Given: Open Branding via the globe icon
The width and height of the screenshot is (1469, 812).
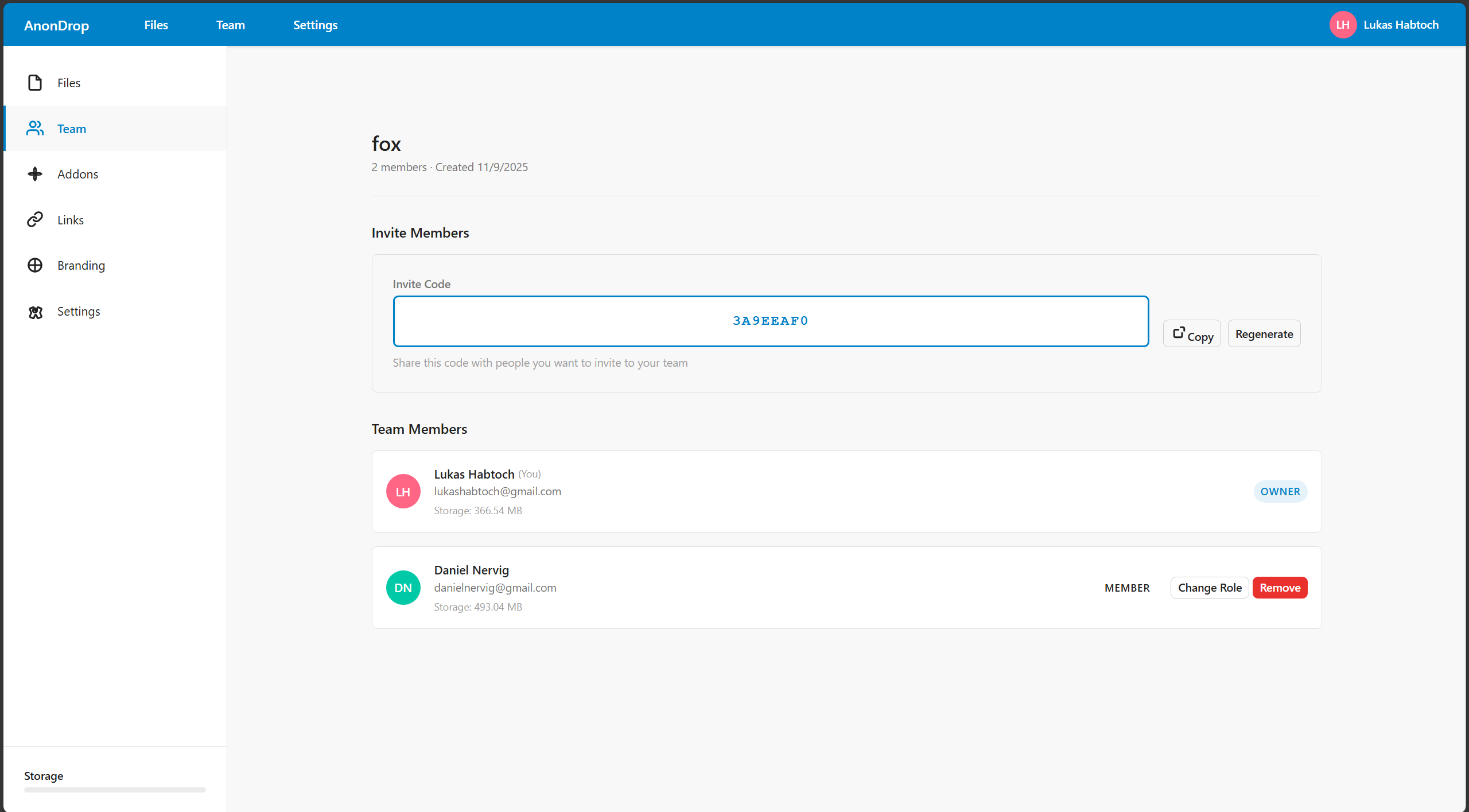Looking at the screenshot, I should pos(35,265).
